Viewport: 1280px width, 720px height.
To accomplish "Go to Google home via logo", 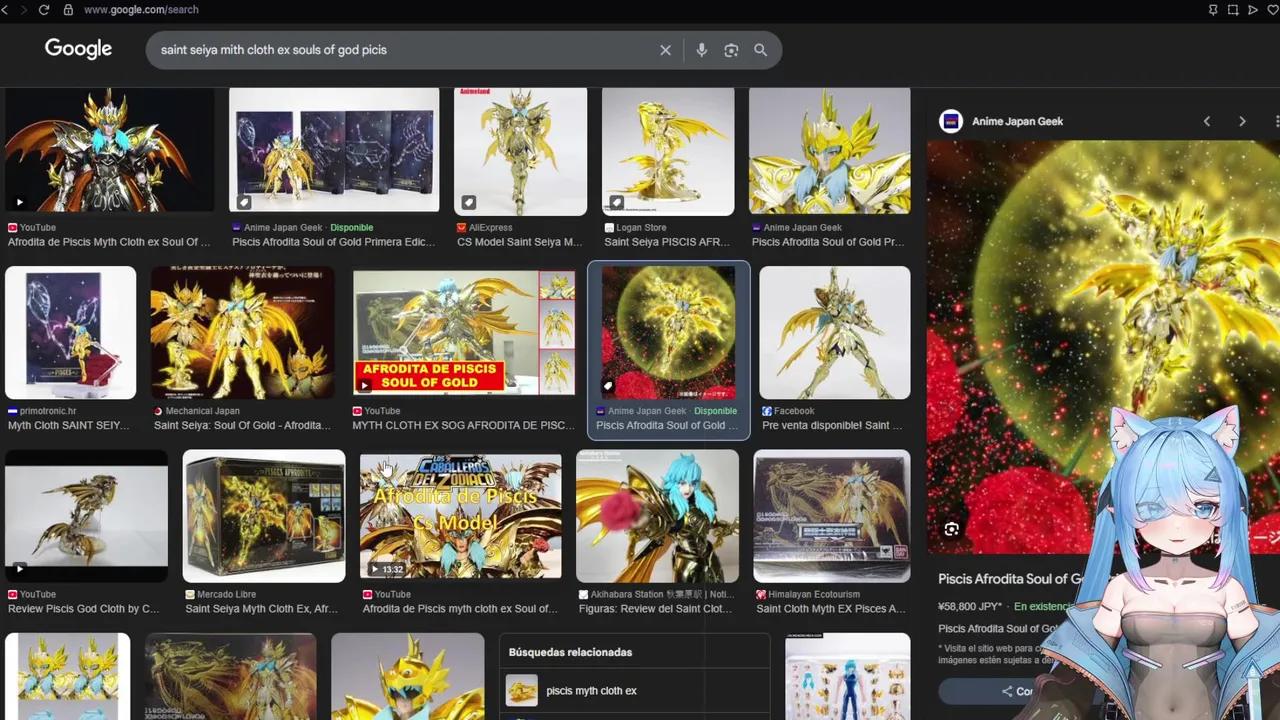I will point(78,49).
